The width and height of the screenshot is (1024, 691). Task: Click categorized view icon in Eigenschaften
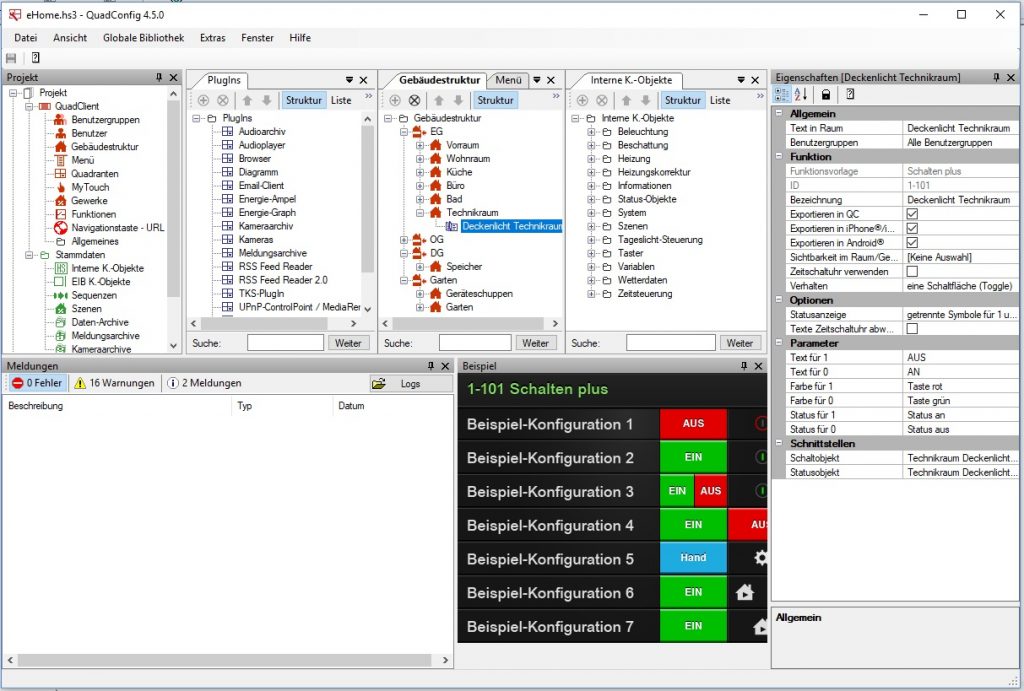coord(782,94)
